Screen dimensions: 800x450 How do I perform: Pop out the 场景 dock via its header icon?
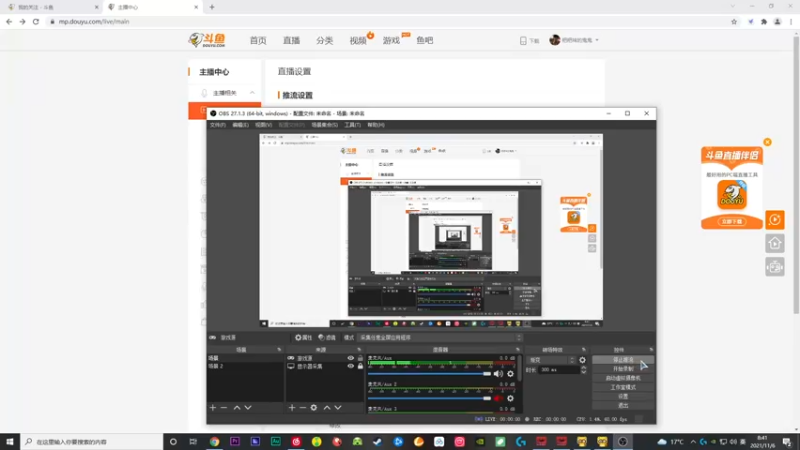pos(279,350)
